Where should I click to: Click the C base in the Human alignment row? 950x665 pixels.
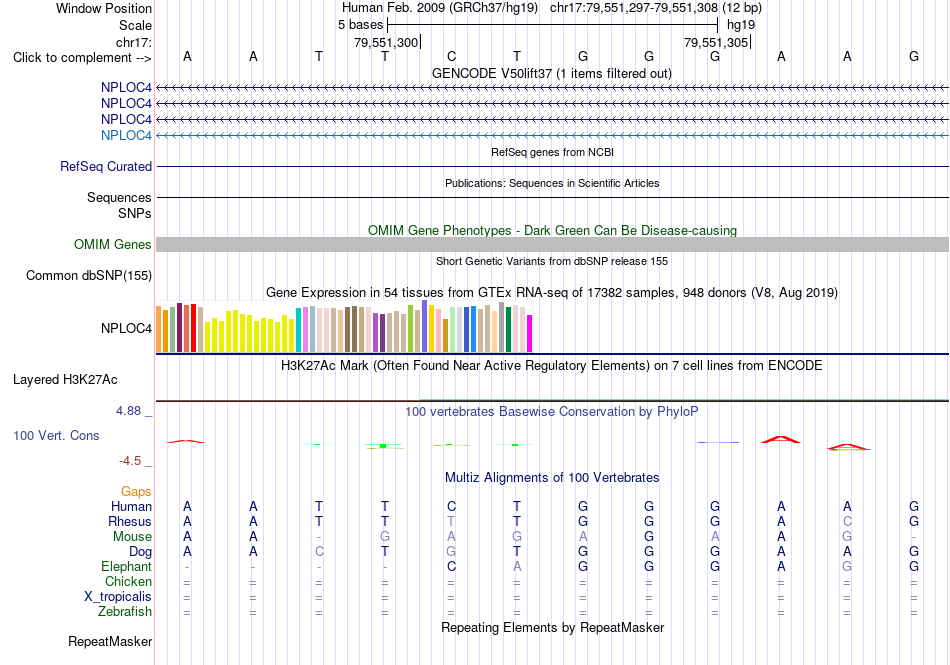(451, 506)
